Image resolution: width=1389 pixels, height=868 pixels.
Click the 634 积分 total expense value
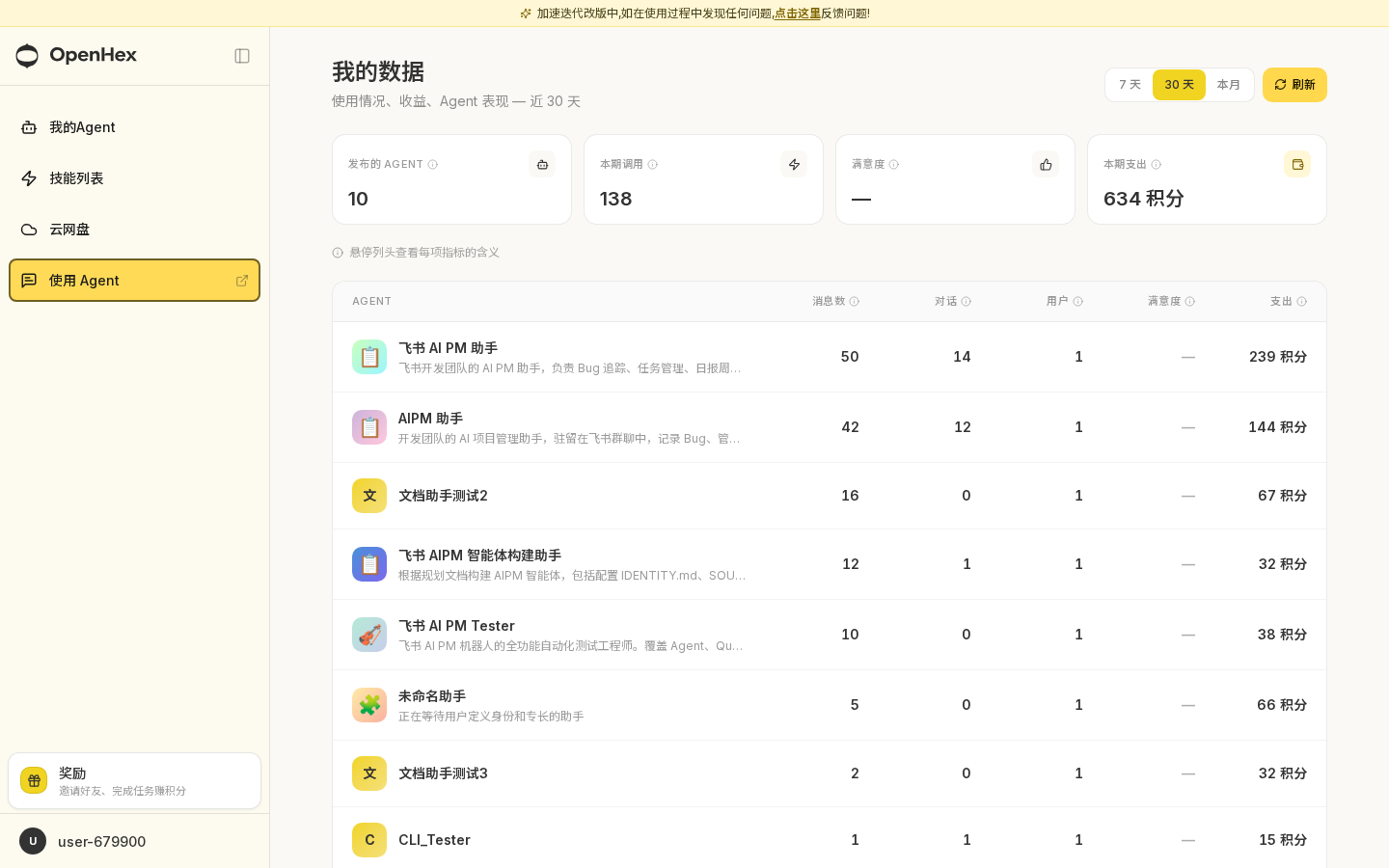(x=1144, y=199)
